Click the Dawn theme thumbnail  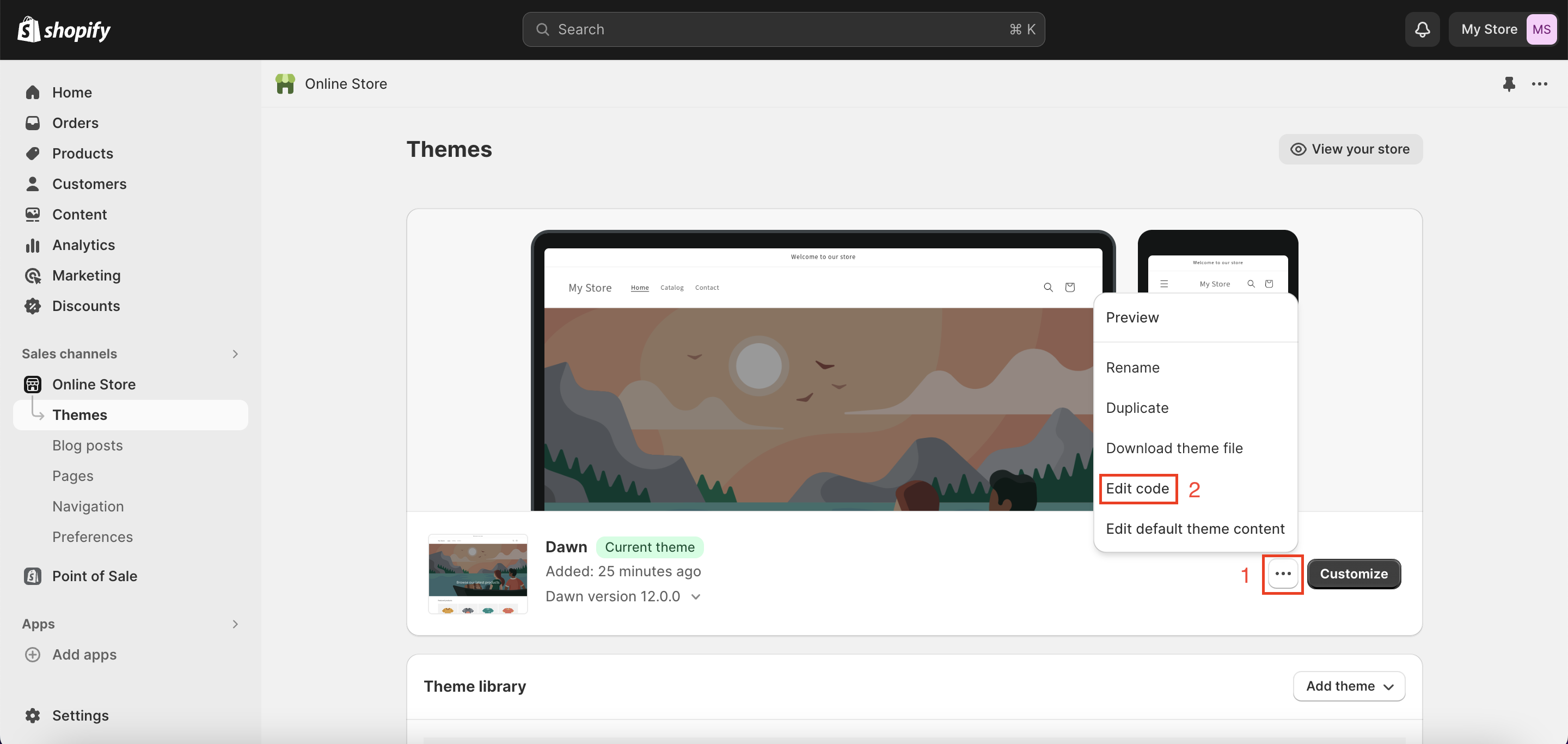[477, 573]
